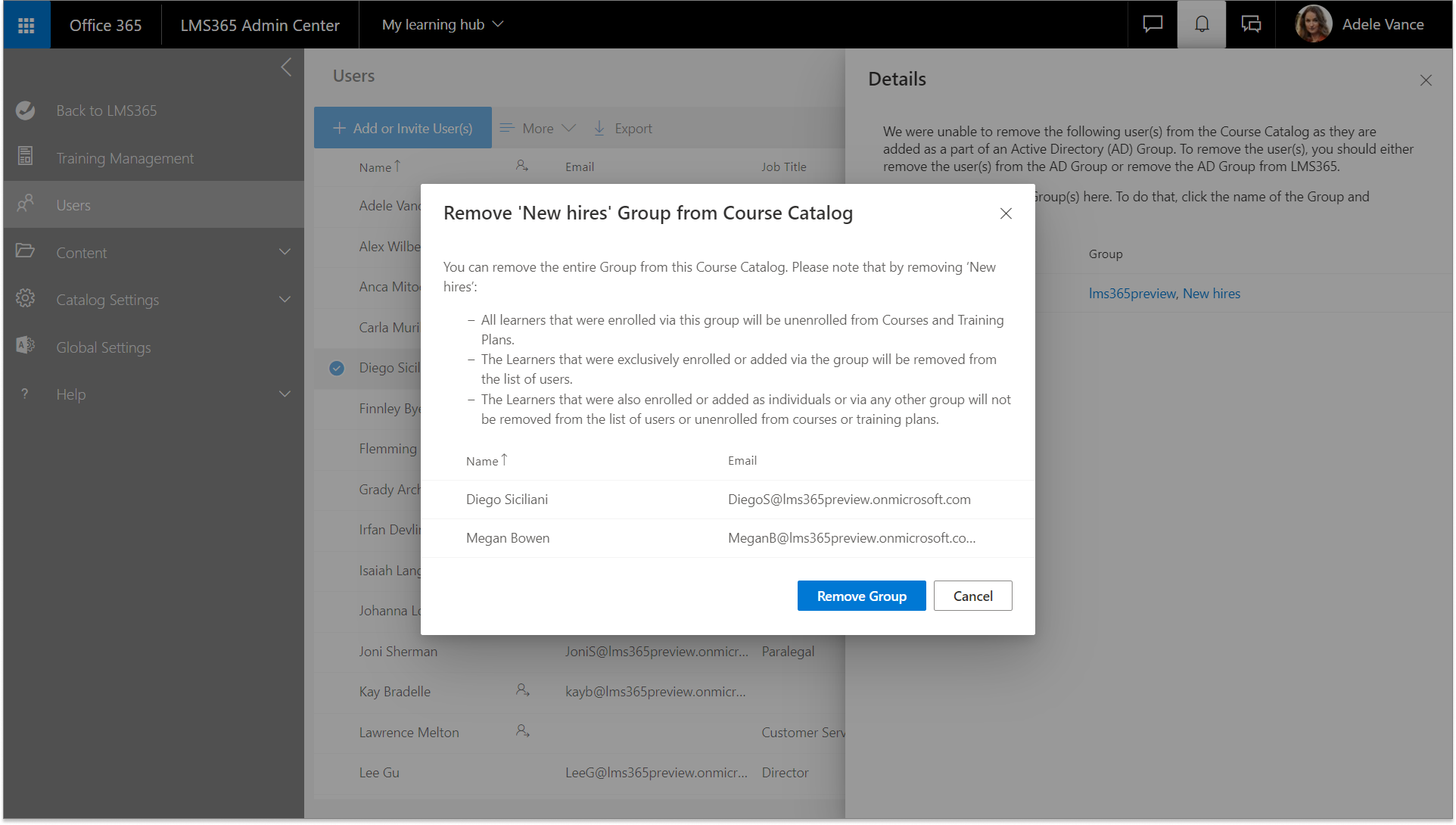The image size is (1456, 825).
Task: Close the Remove Group dialog with X
Action: click(x=1006, y=213)
